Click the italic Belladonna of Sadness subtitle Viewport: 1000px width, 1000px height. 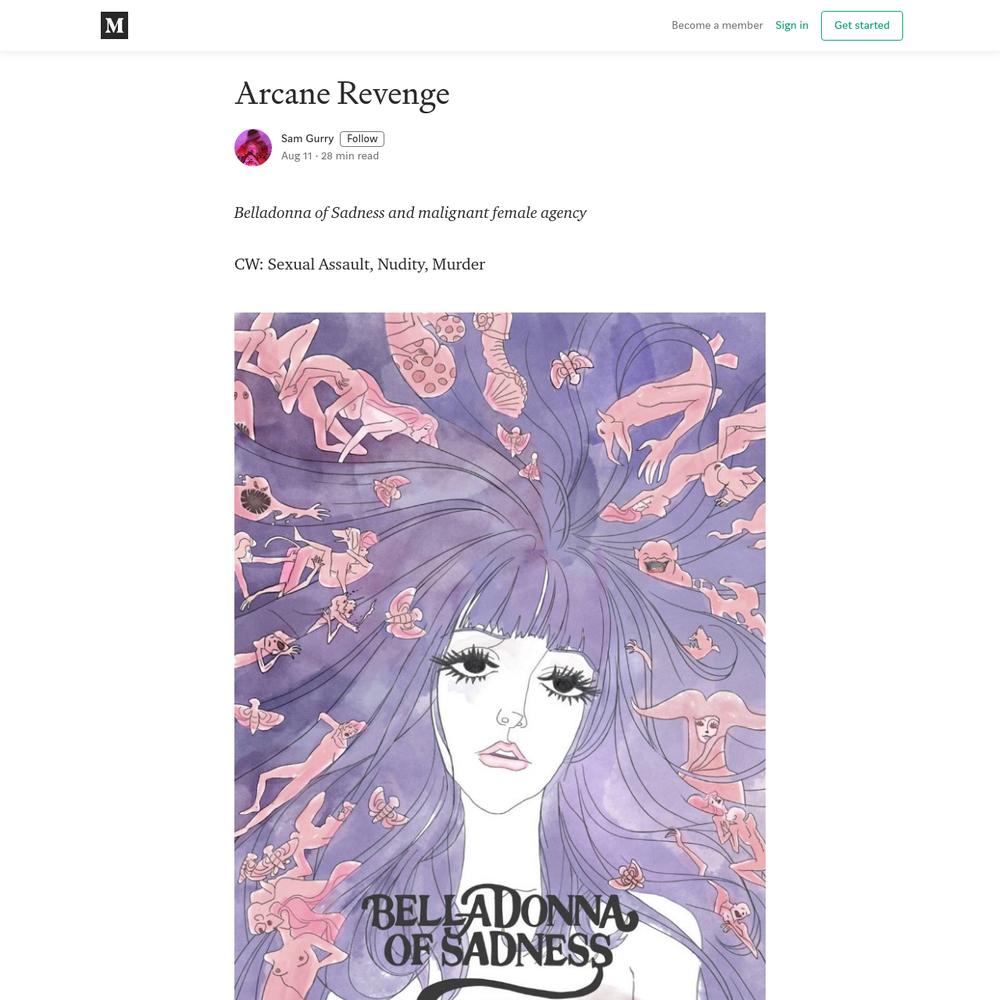pyautogui.click(x=410, y=212)
